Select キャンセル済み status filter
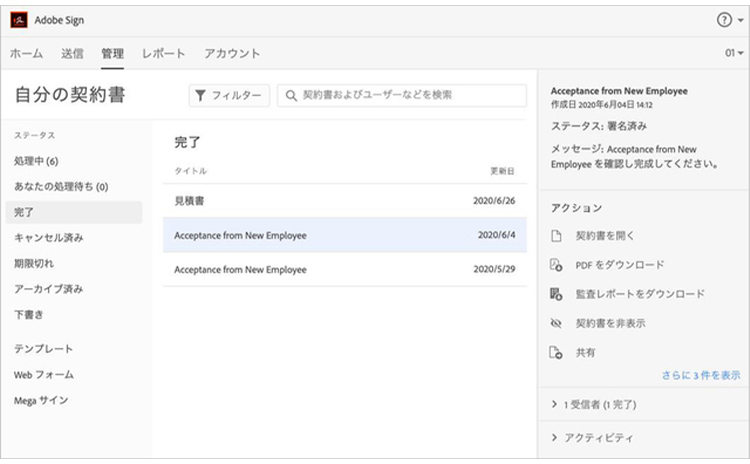The height and width of the screenshot is (464, 750). pos(49,238)
